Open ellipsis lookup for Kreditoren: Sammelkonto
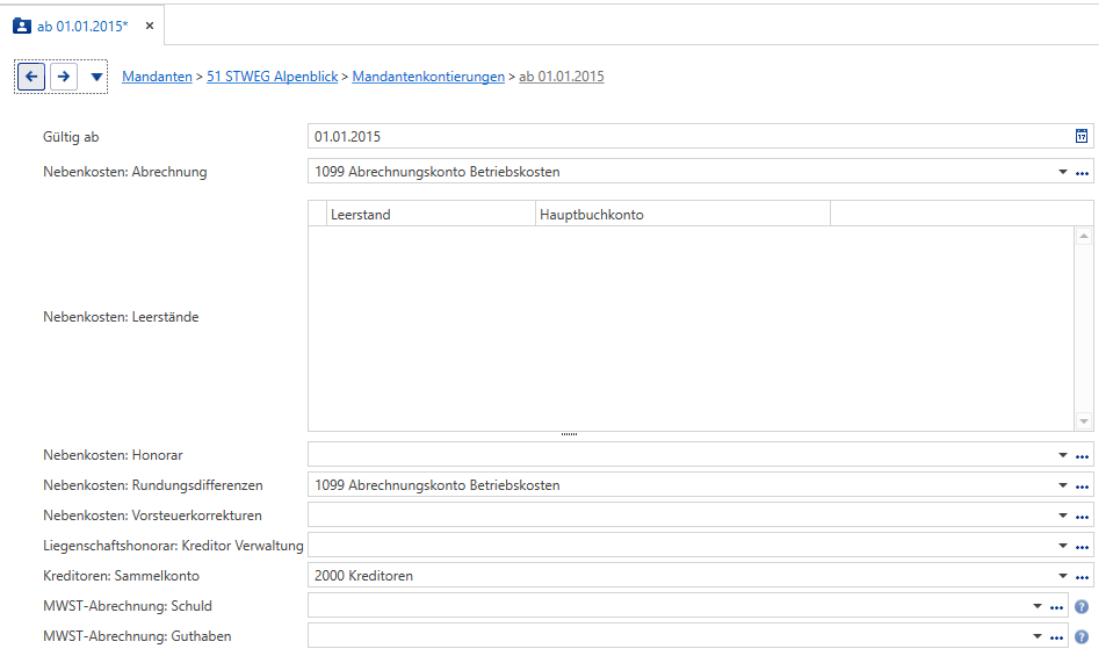The width and height of the screenshot is (1099, 649). coord(1082,577)
